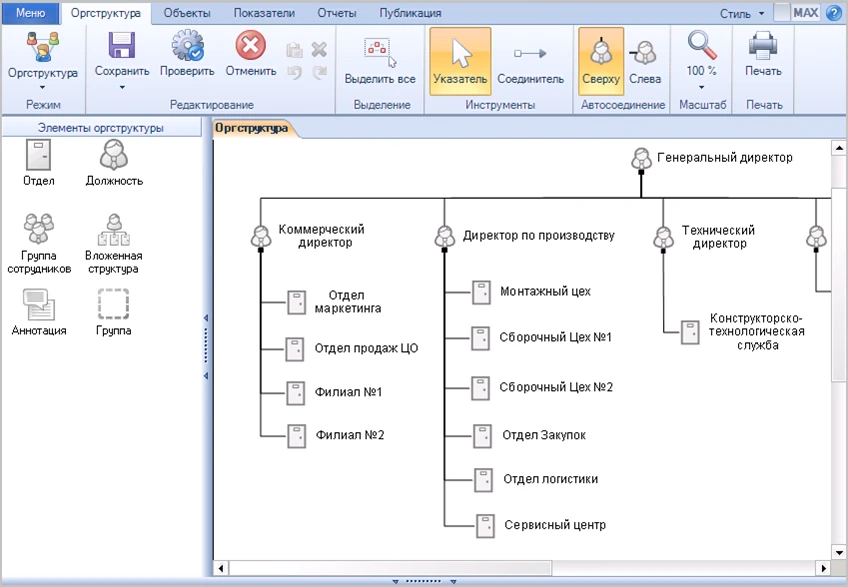The width and height of the screenshot is (848, 587).
Task: Click the Сохранить (Save) floppy disk icon
Action: pyautogui.click(x=122, y=47)
